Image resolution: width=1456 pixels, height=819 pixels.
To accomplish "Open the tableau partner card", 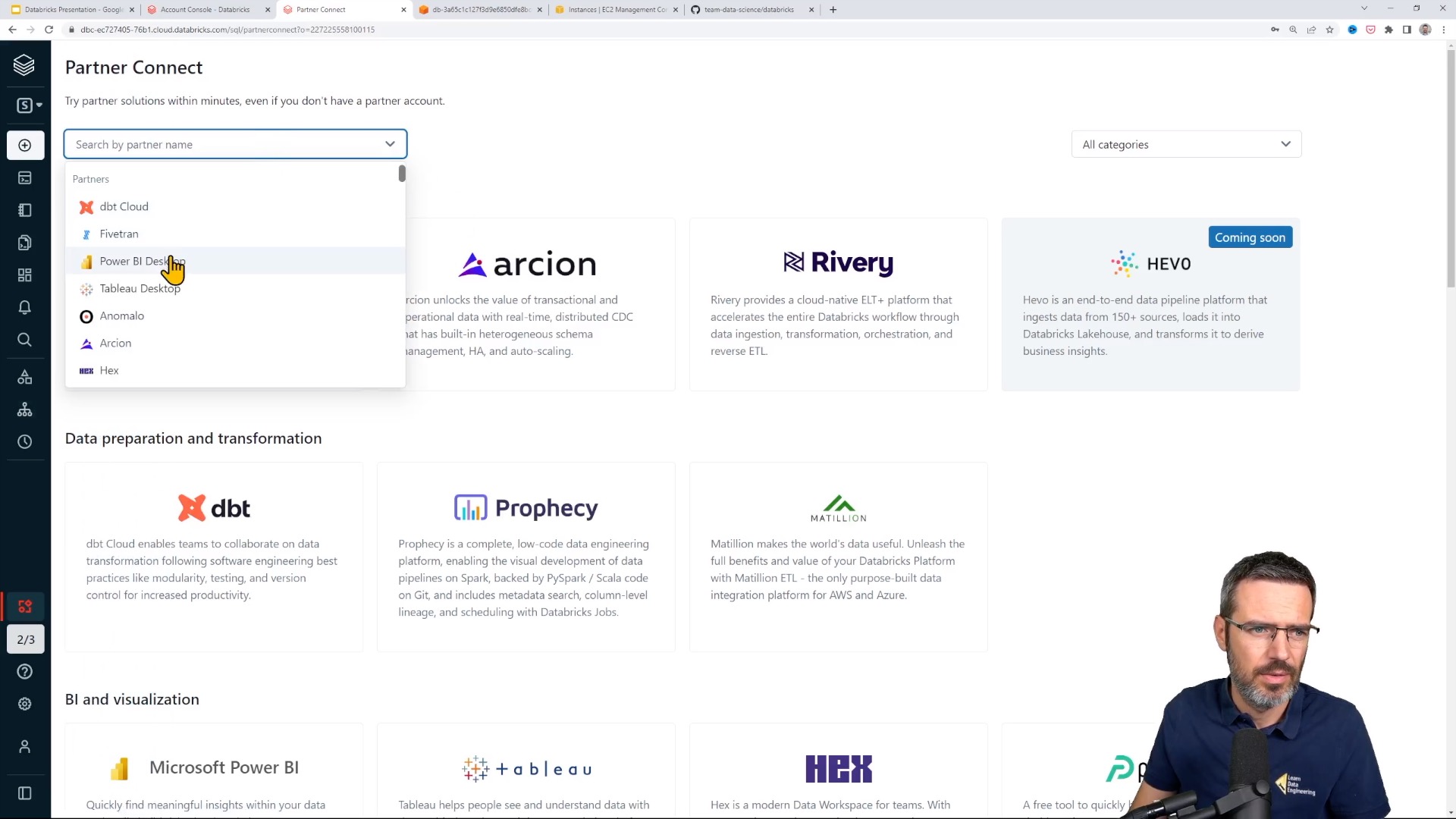I will (526, 770).
